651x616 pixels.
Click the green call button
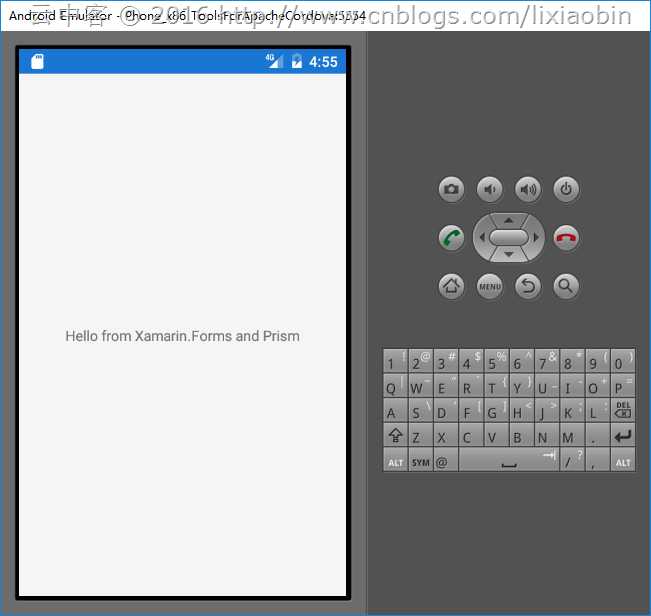[x=451, y=238]
